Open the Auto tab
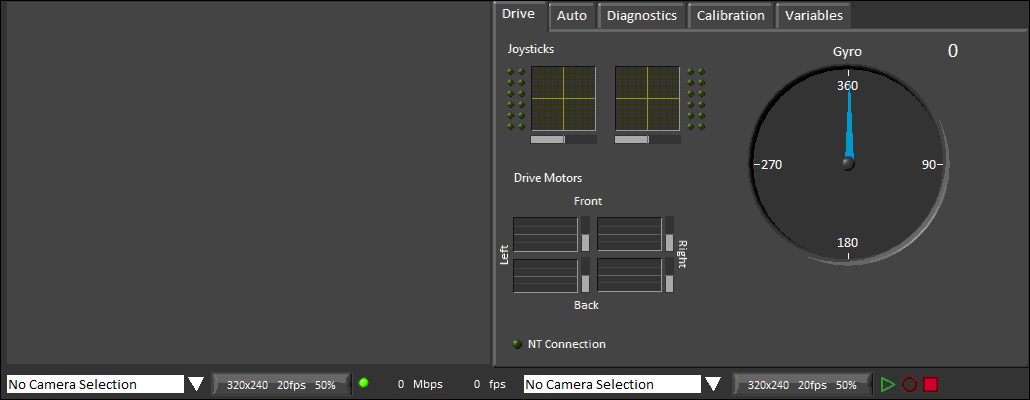The width and height of the screenshot is (1030, 400). coord(571,16)
